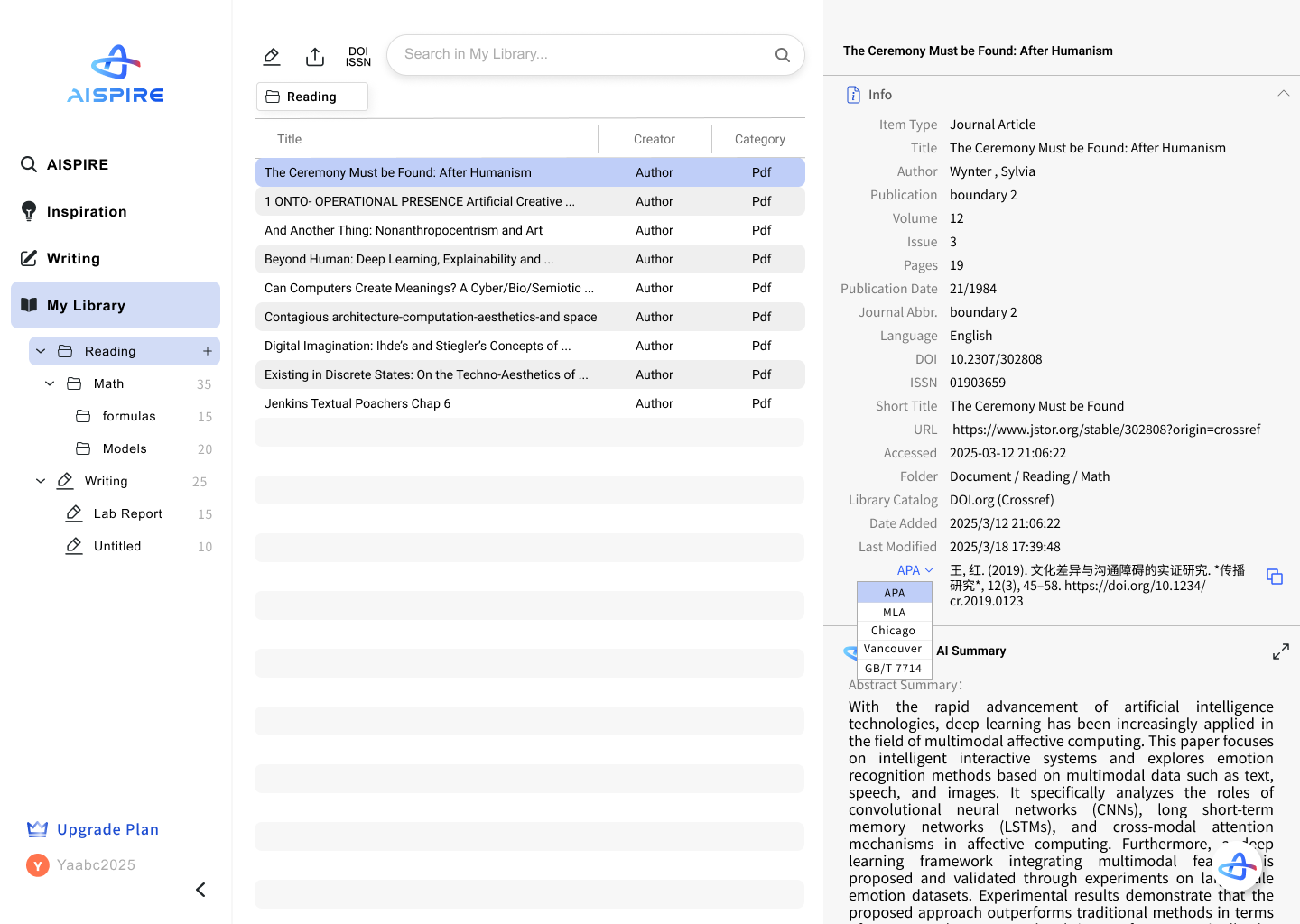This screenshot has width=1300, height=924.
Task: Select MLA from the citation format menu
Action: (894, 612)
